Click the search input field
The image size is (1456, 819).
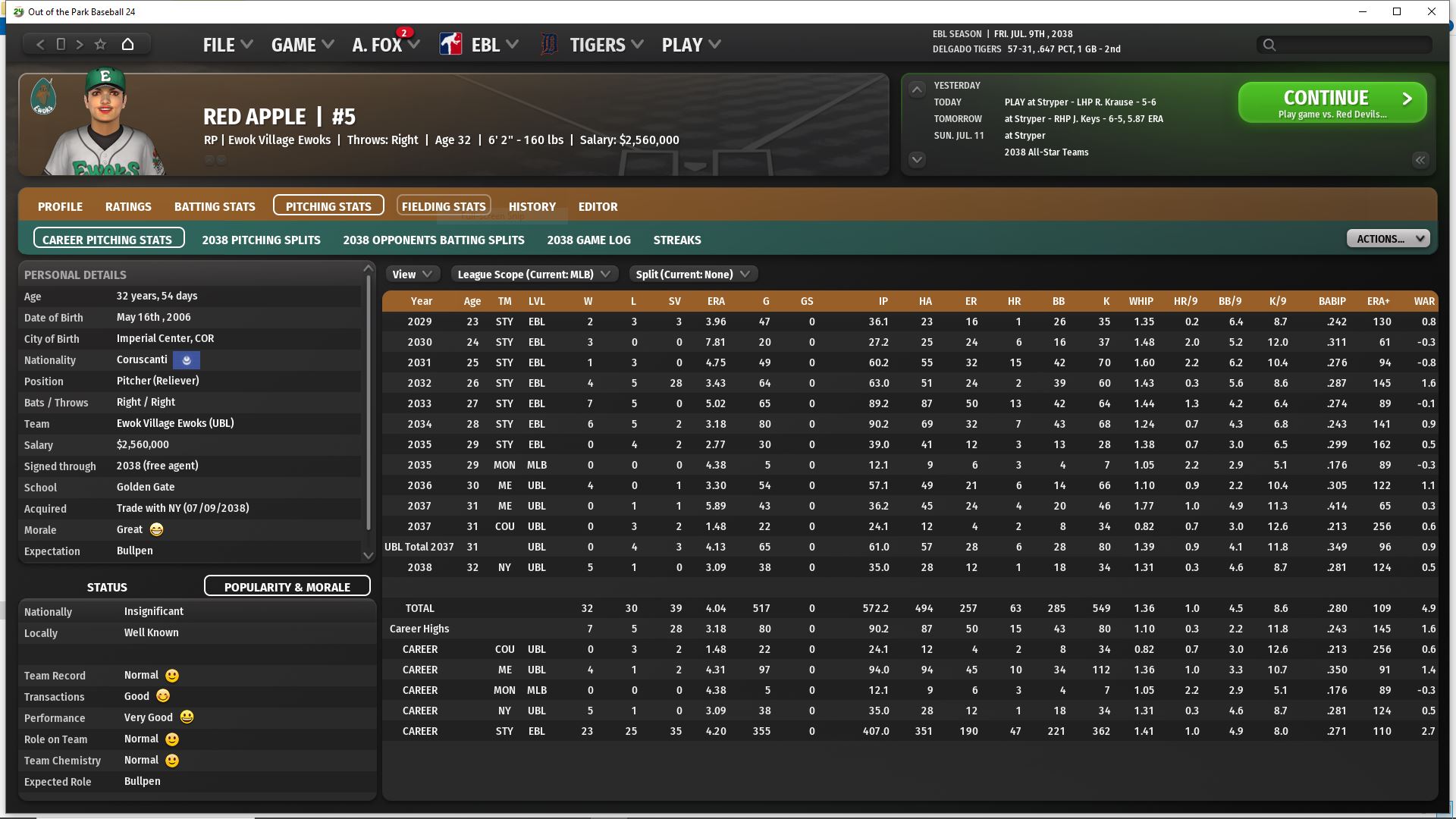[1350, 45]
